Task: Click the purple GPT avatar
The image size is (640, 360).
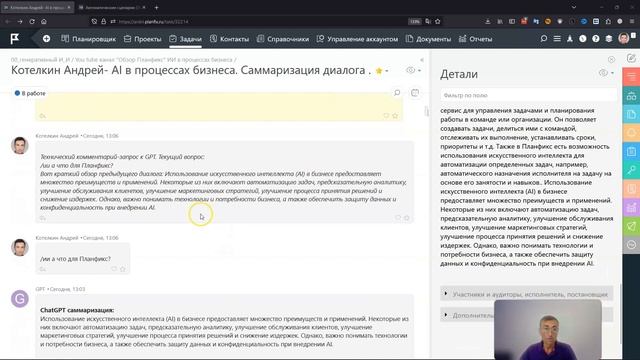Action: (20, 299)
